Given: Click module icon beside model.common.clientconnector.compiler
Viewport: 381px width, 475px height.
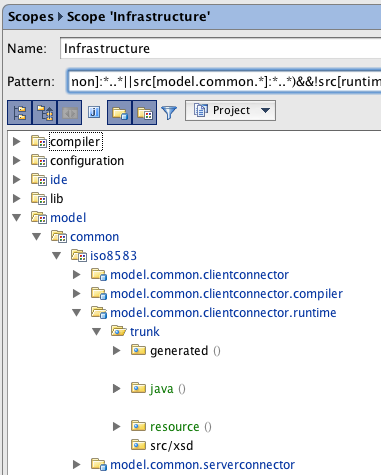Looking at the screenshot, I should [x=99, y=294].
